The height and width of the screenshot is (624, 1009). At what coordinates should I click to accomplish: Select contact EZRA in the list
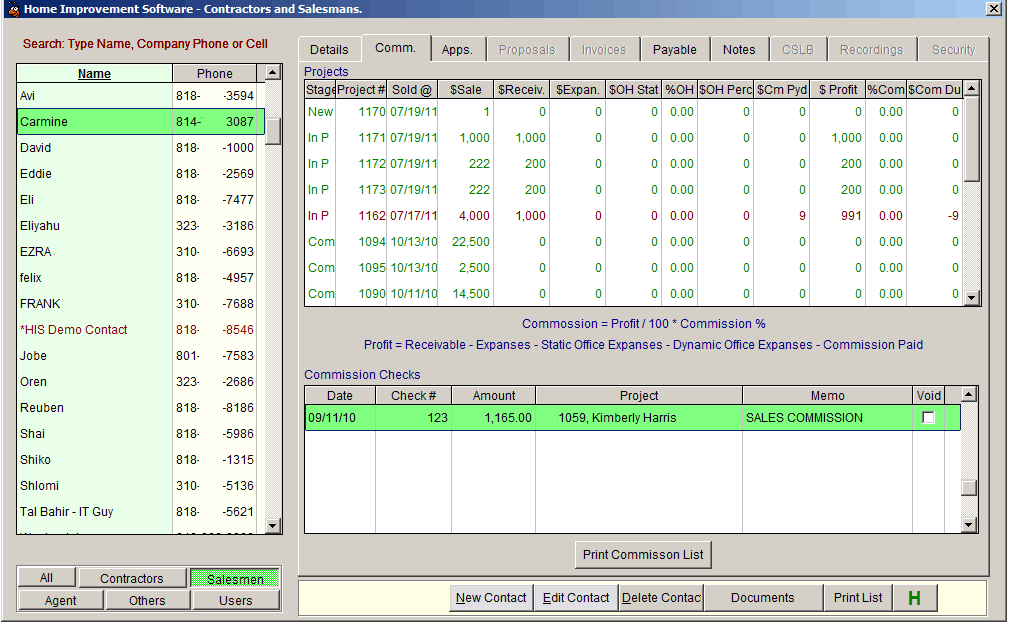point(140,252)
